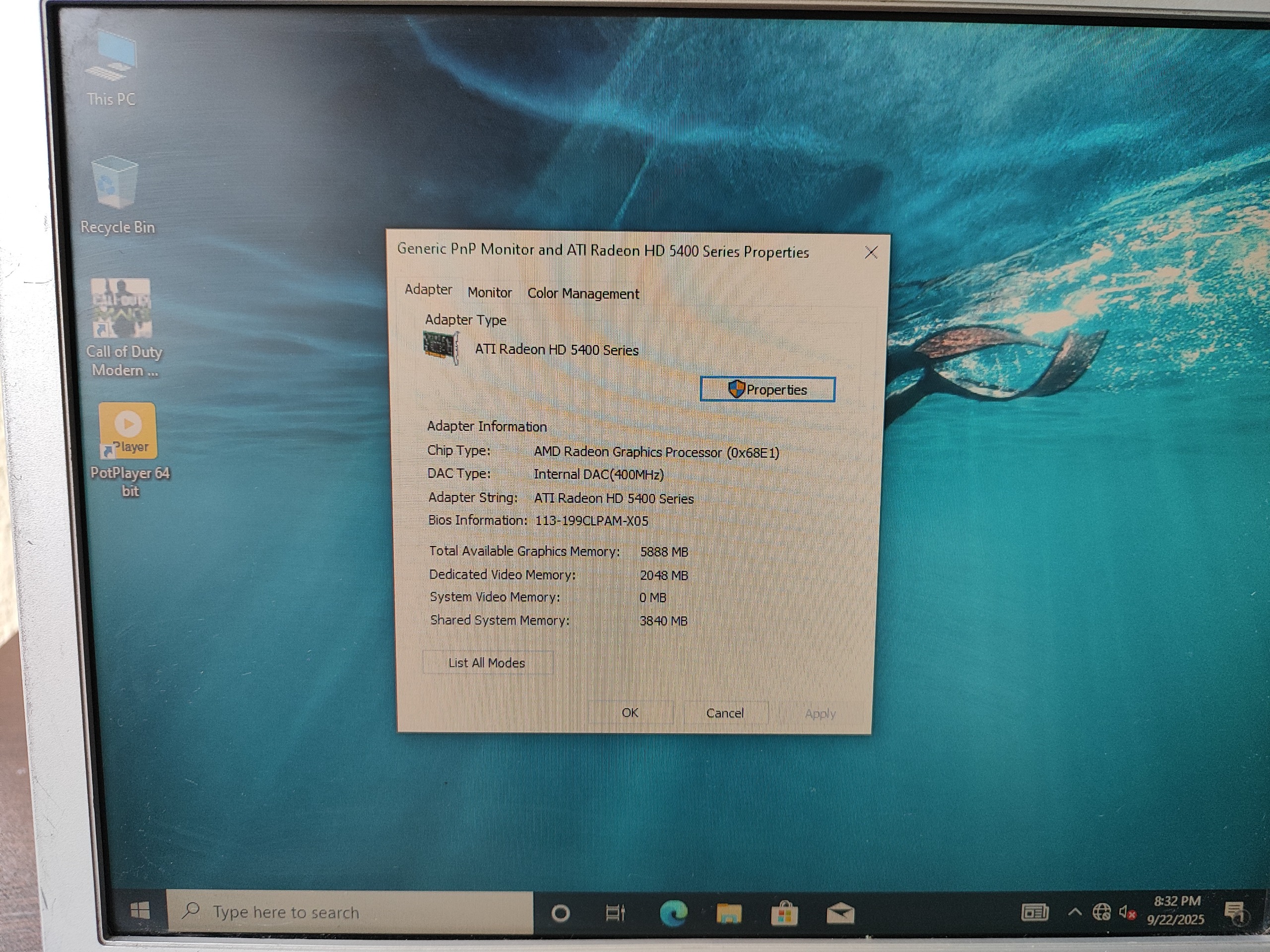Image resolution: width=1270 pixels, height=952 pixels.
Task: Open Task View on the taskbar
Action: tap(615, 913)
